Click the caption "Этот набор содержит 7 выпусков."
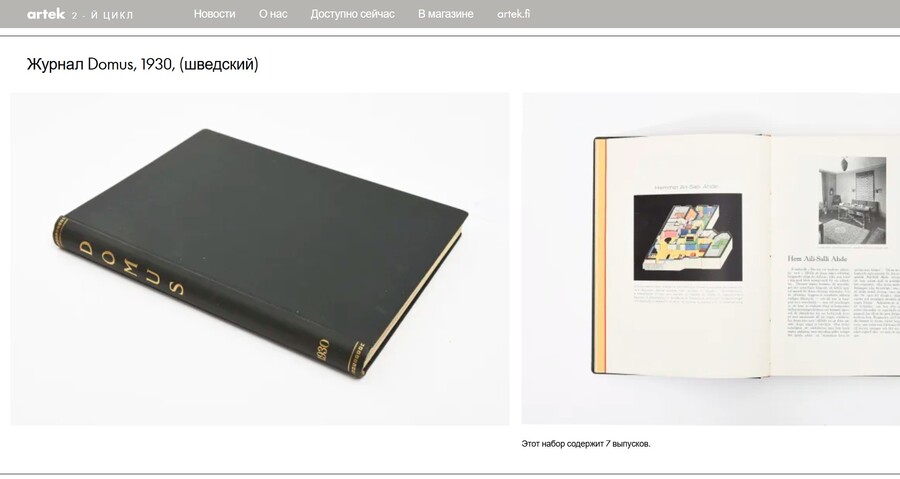Screen dimensions: 900x479 (586, 444)
